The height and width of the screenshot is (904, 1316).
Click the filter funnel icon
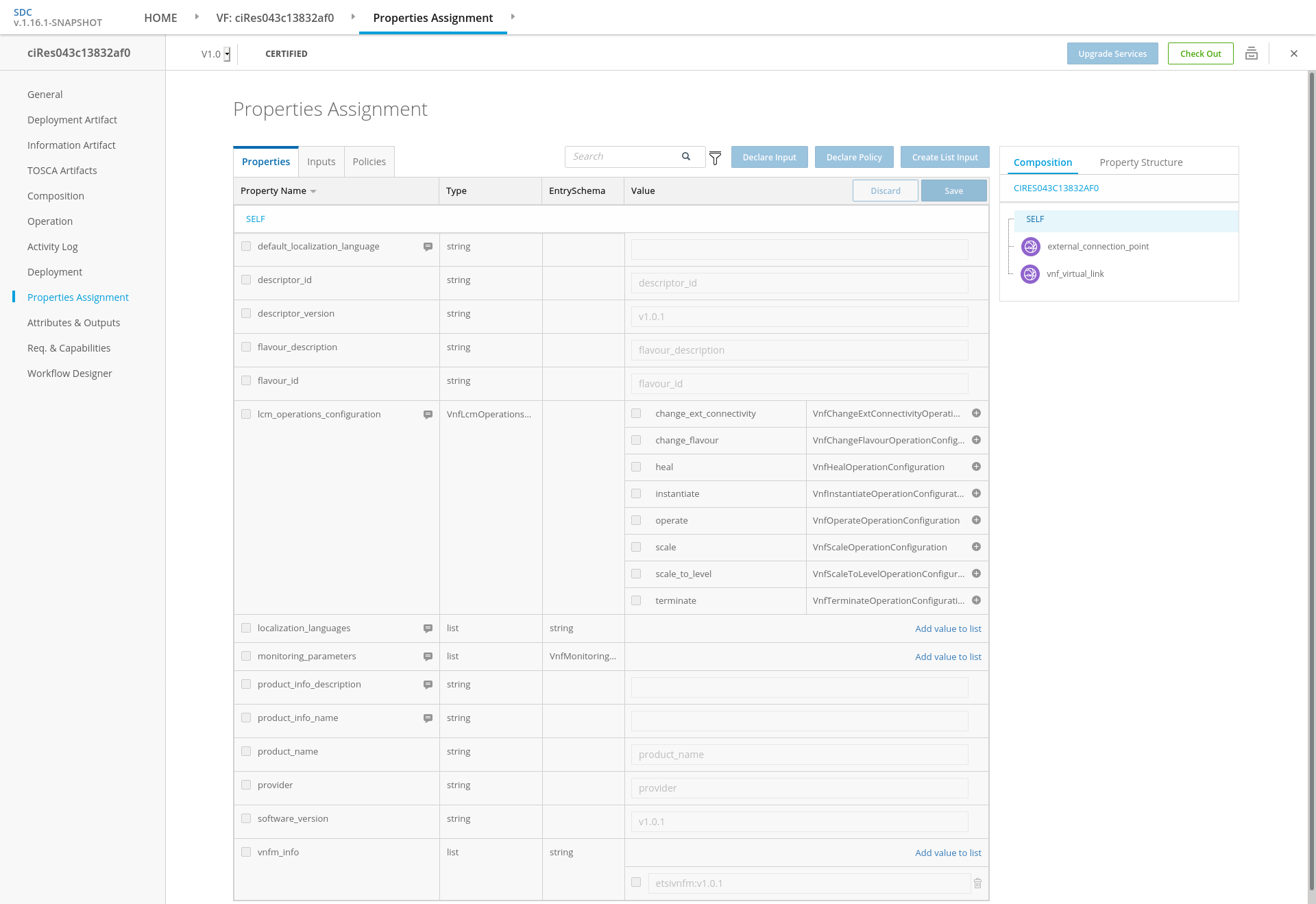point(715,158)
